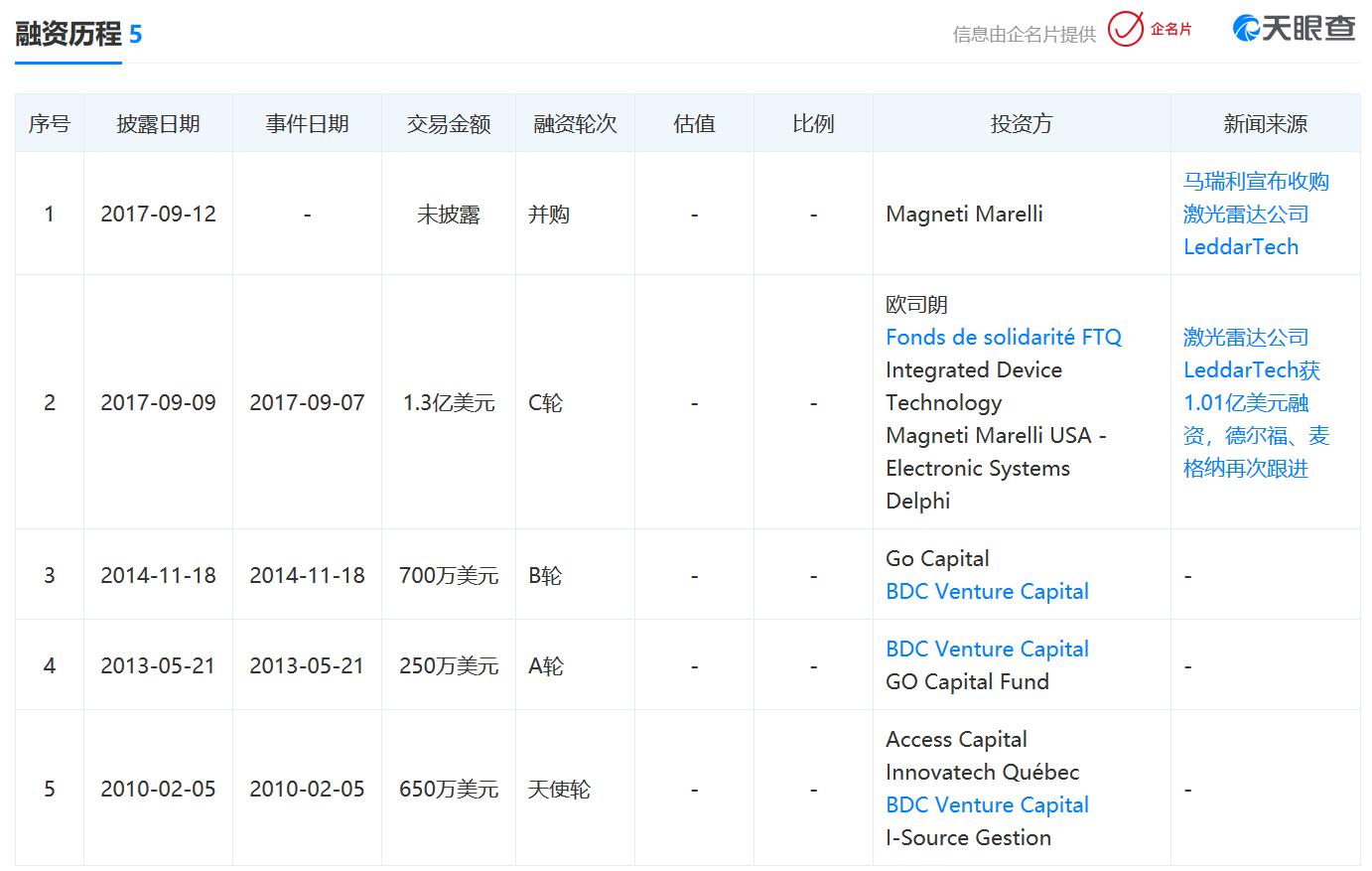Click investor Integrated Device Technology
This screenshot has height=871, width=1372.
(x=974, y=385)
